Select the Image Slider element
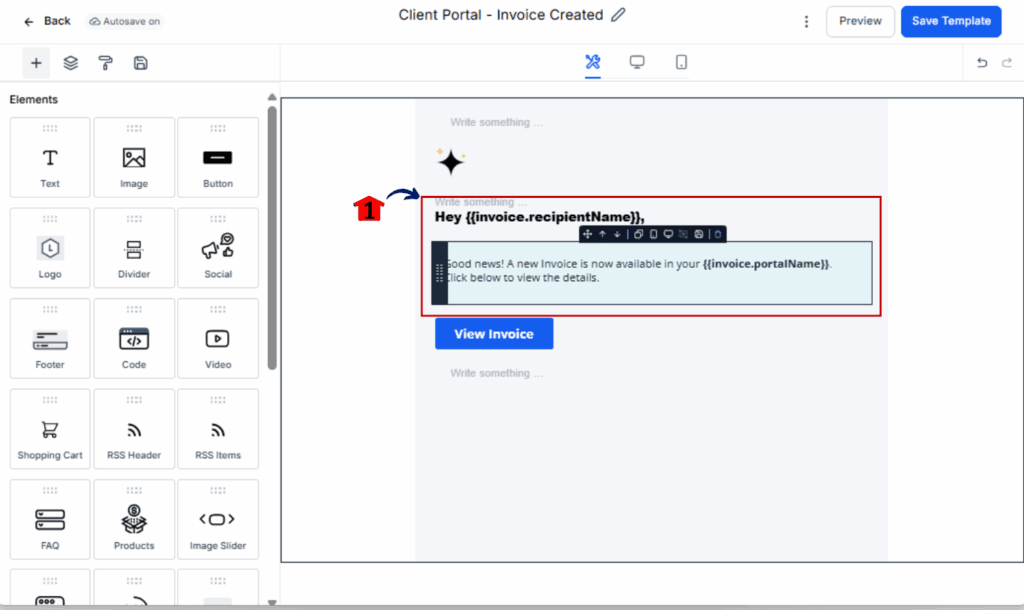The image size is (1024, 610). pos(217,519)
